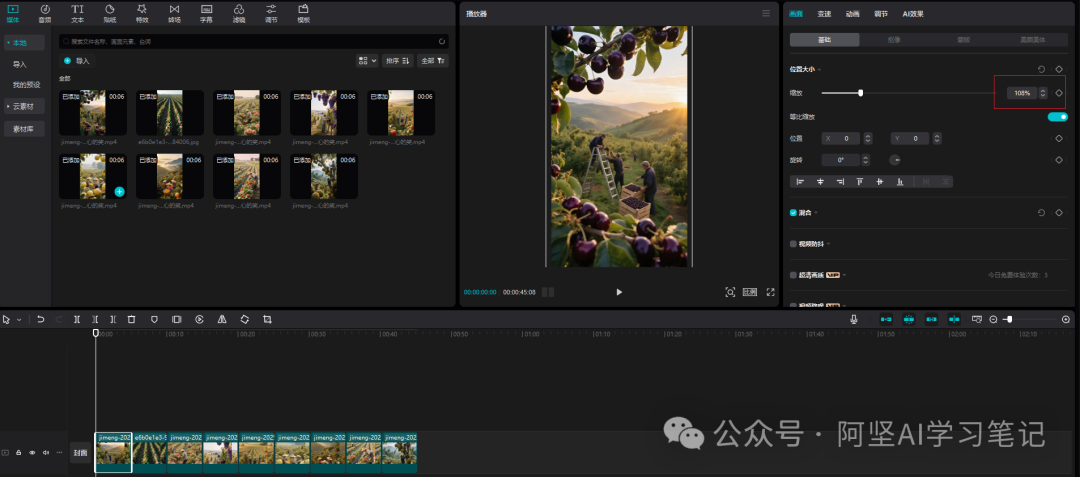Select the 蒙版 mask sub-tab
Screen dimensions: 1080x477
pyautogui.click(x=964, y=40)
